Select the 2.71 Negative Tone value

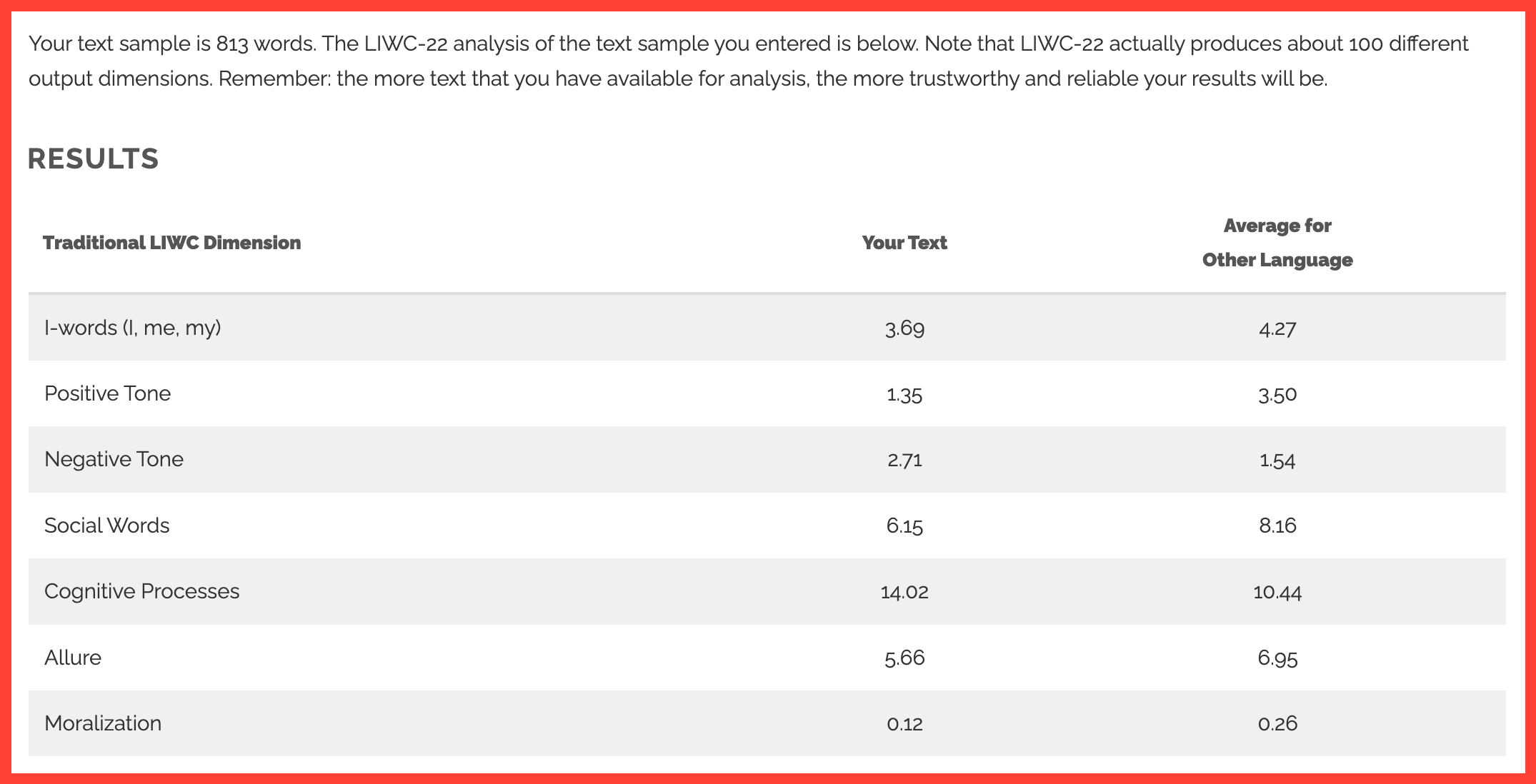click(904, 460)
